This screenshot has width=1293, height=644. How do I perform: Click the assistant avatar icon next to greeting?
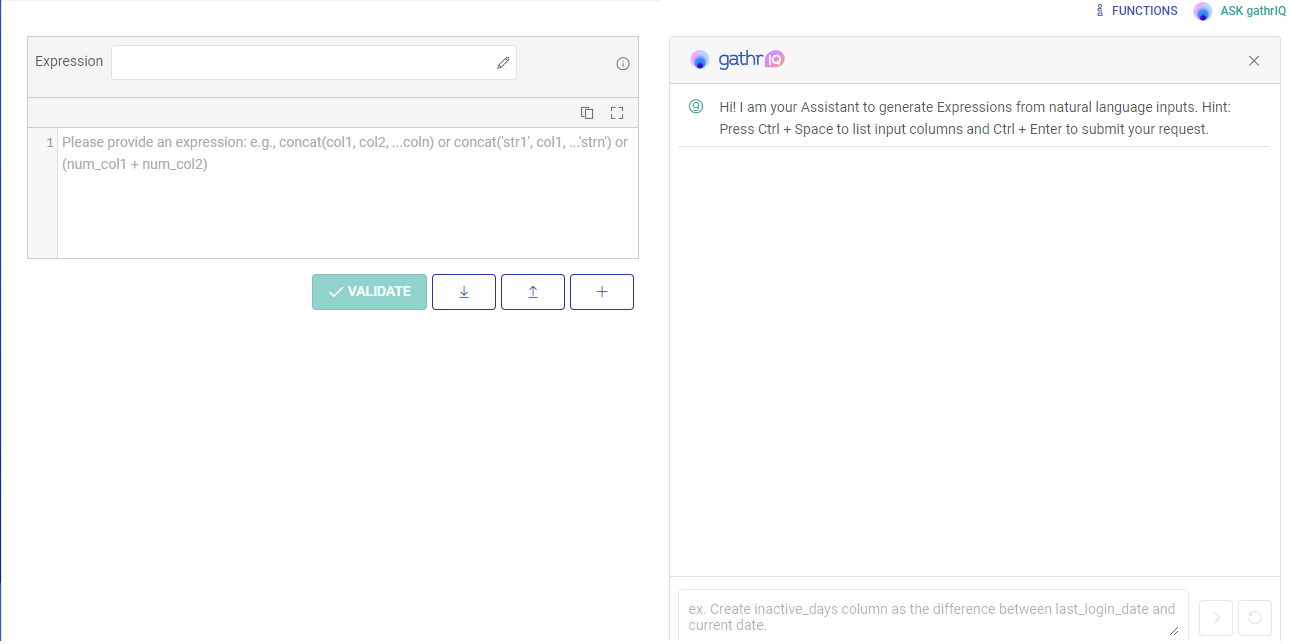tap(696, 107)
